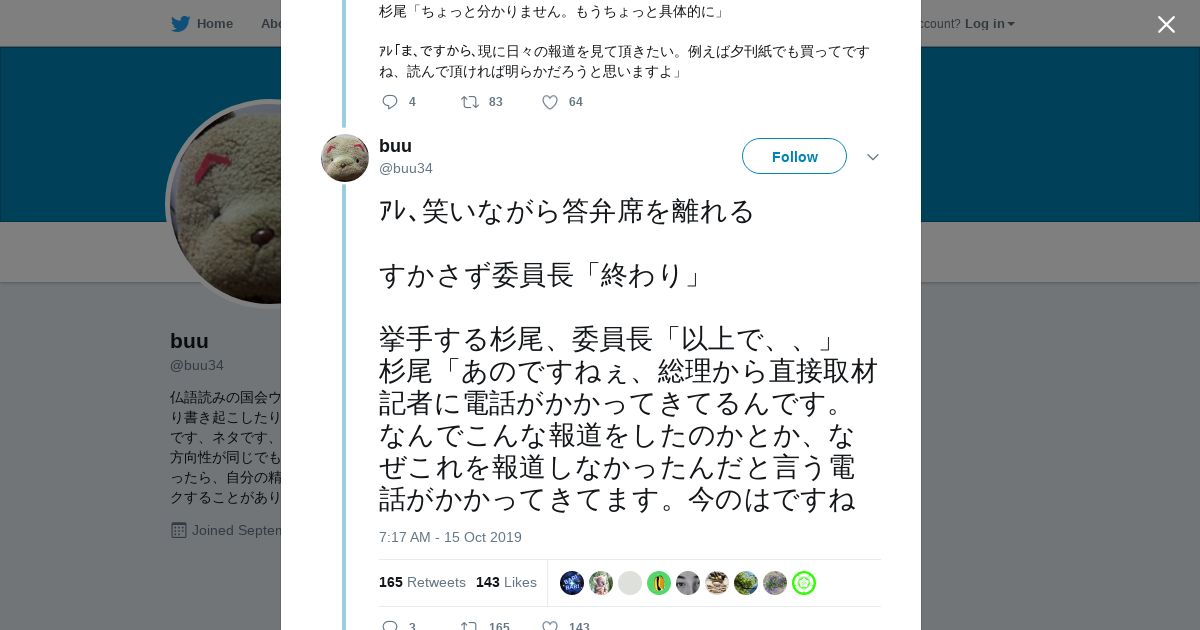1200x630 pixels.
Task: Open the last green-ring liker avatar
Action: tap(804, 583)
